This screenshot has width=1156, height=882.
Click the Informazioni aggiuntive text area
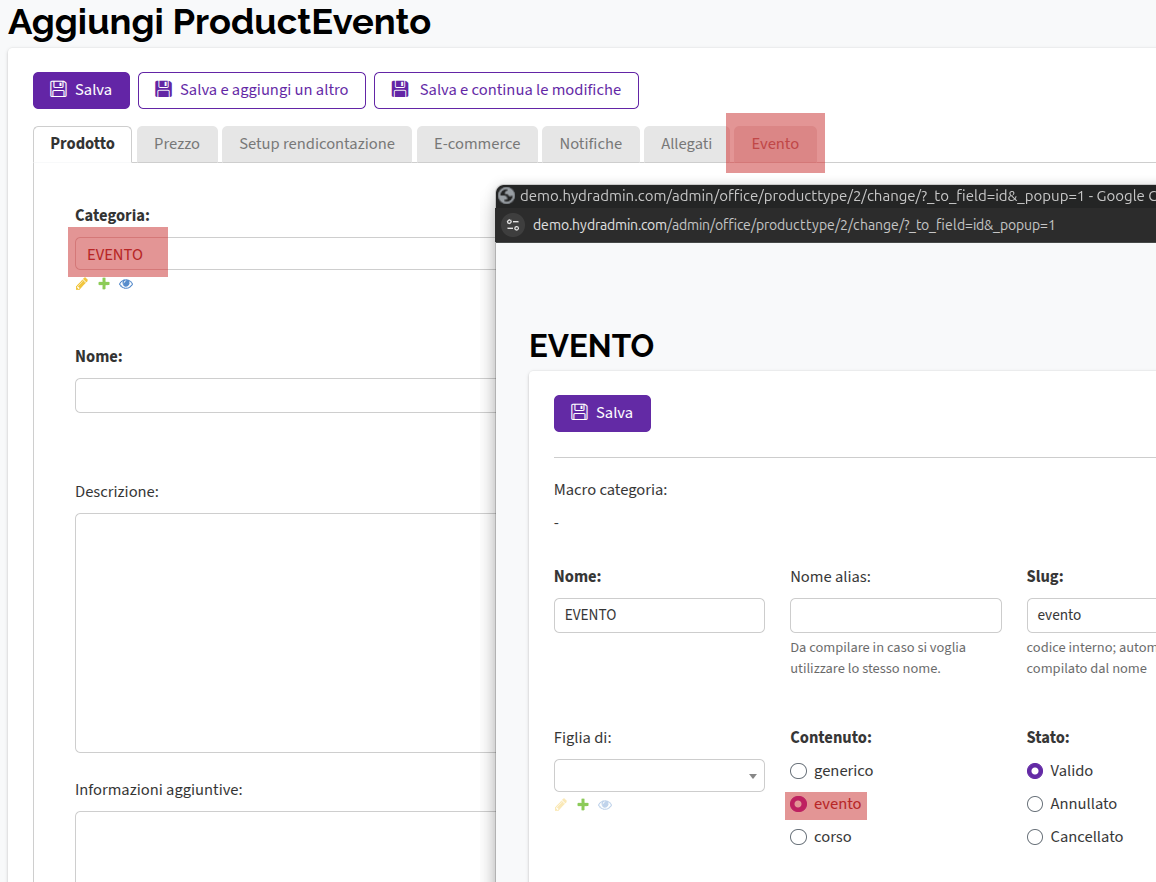pos(285,847)
